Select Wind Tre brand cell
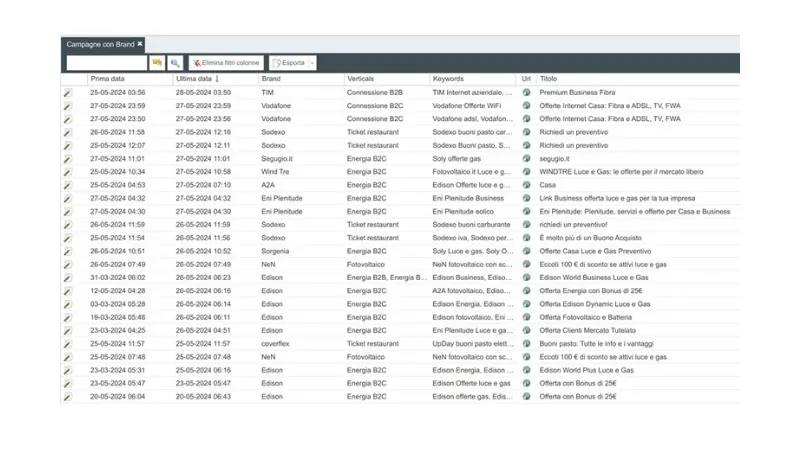This screenshot has height=450, width=800. pyautogui.click(x=275, y=172)
